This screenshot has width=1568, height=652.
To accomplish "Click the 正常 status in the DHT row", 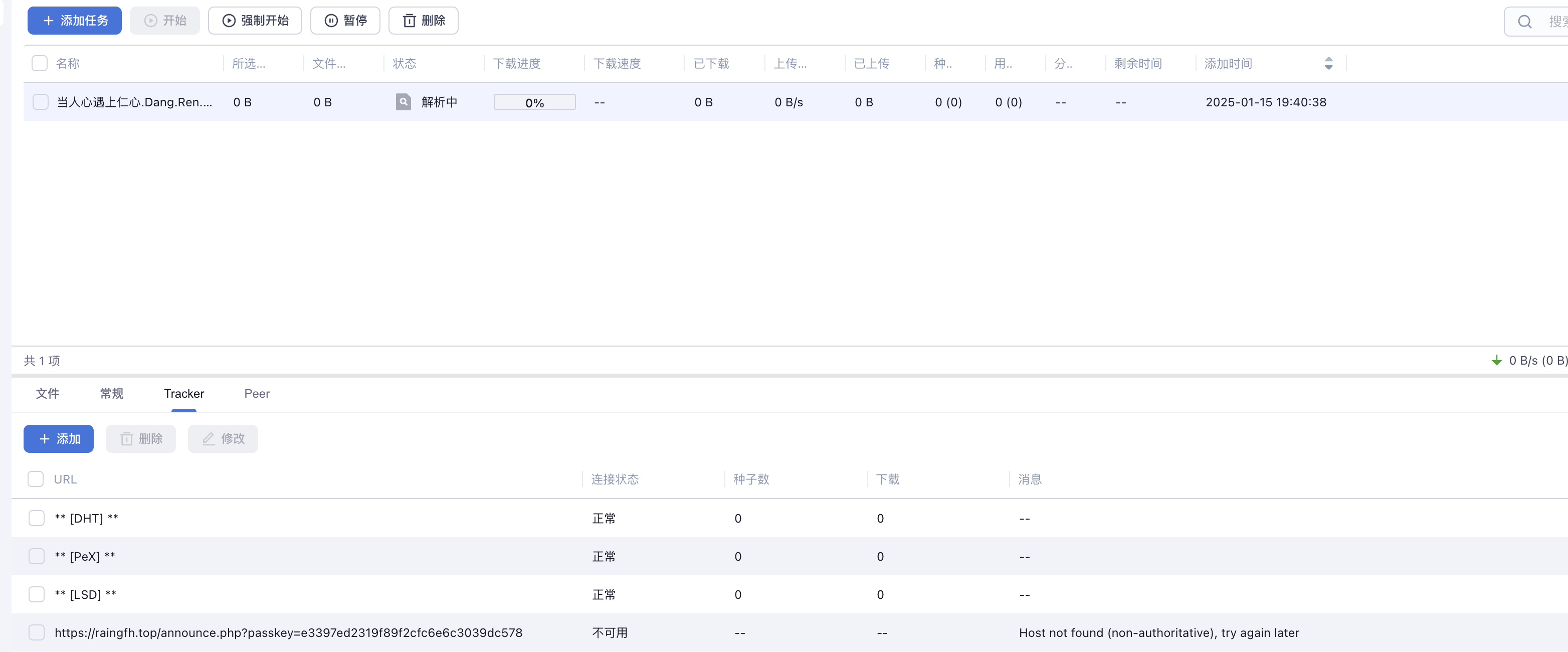I will pyautogui.click(x=604, y=518).
